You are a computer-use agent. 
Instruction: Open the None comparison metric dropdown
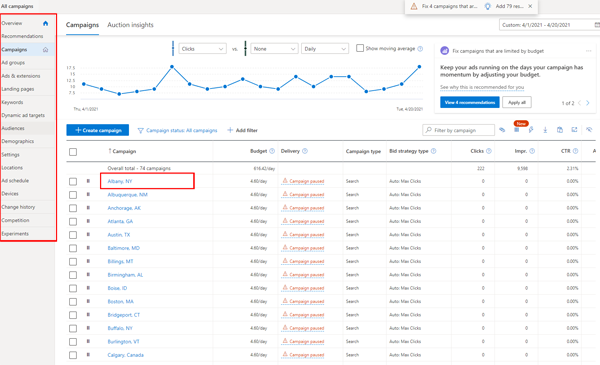click(x=274, y=49)
